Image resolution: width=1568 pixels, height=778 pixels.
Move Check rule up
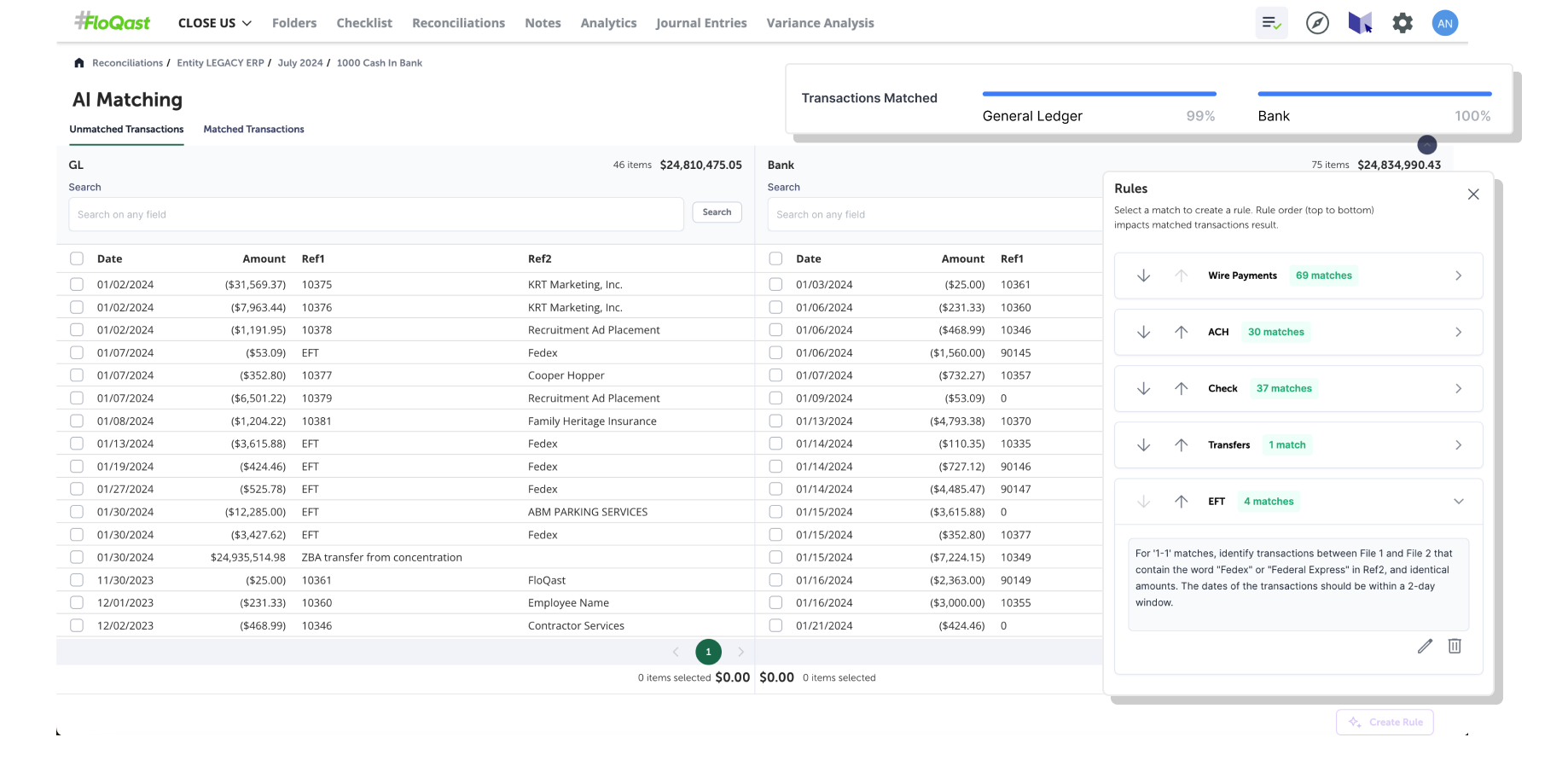coord(1181,388)
